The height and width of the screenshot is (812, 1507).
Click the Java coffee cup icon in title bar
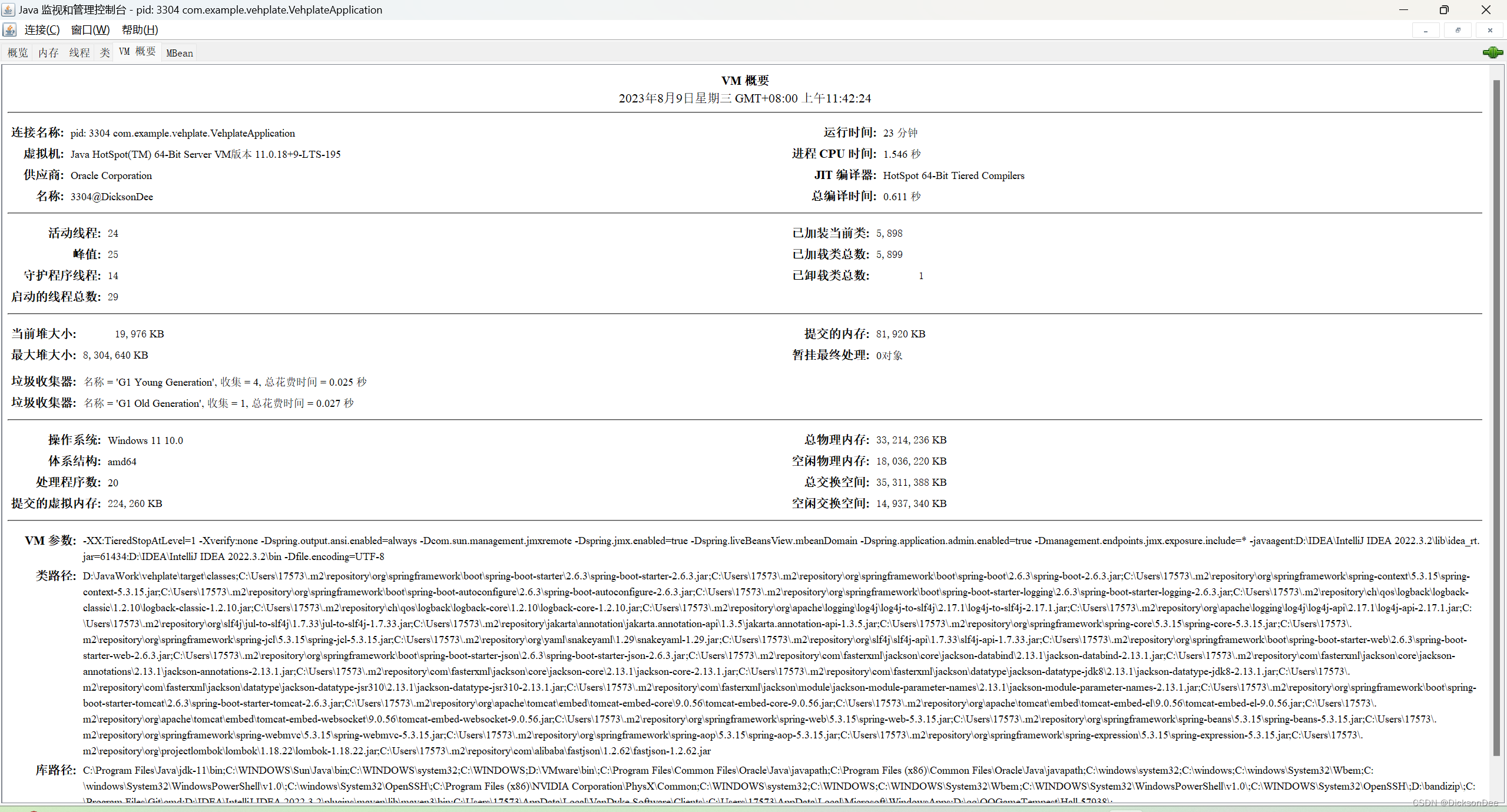click(8, 9)
